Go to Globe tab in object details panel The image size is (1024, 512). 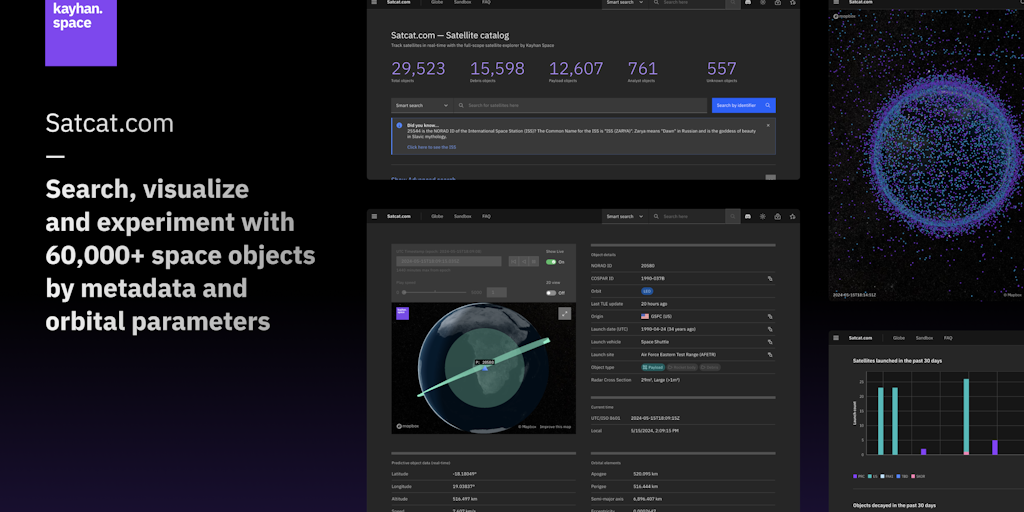pos(437,216)
